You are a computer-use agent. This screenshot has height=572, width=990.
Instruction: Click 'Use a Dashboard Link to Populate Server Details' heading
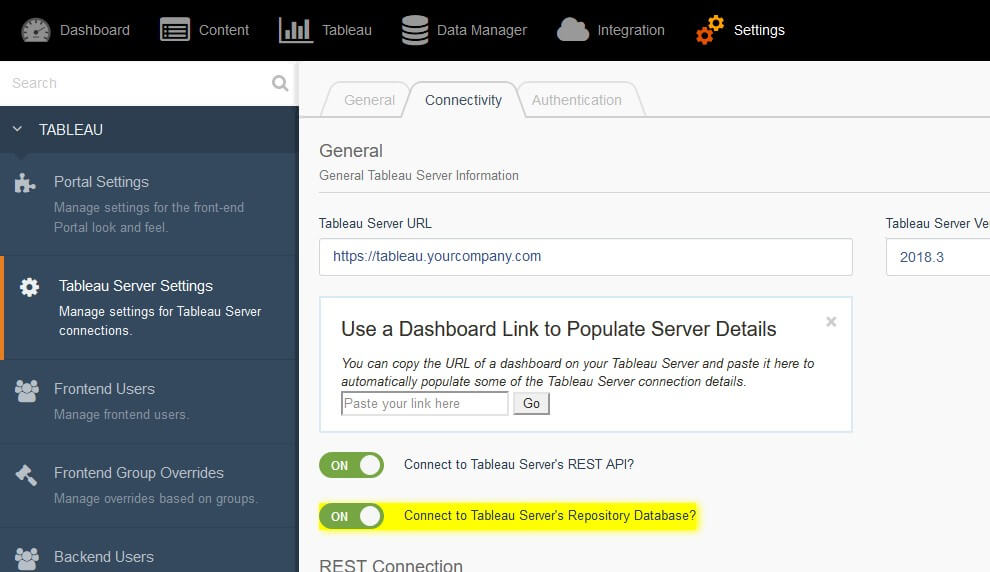[559, 329]
